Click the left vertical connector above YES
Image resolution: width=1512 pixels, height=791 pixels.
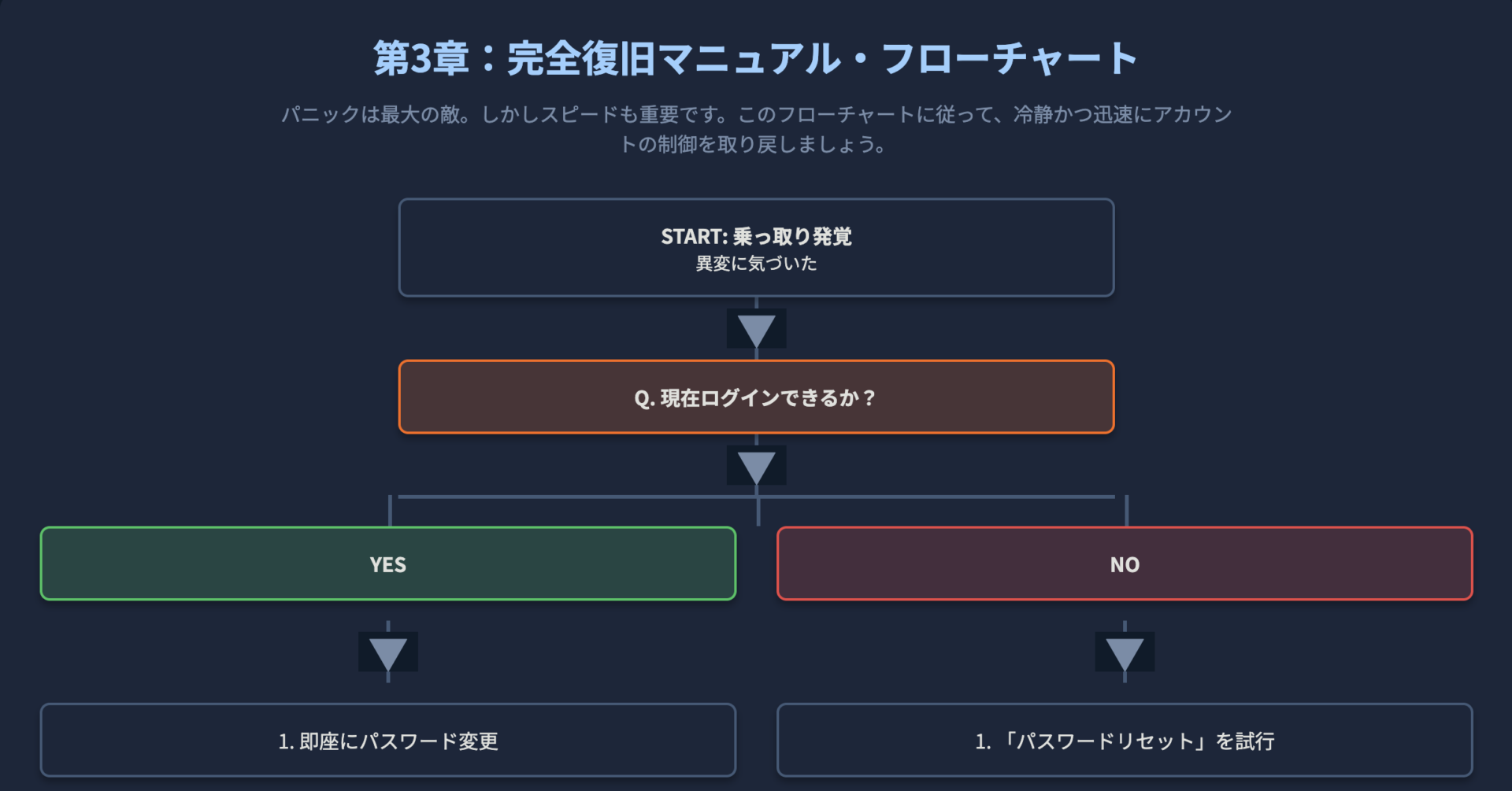(x=390, y=511)
